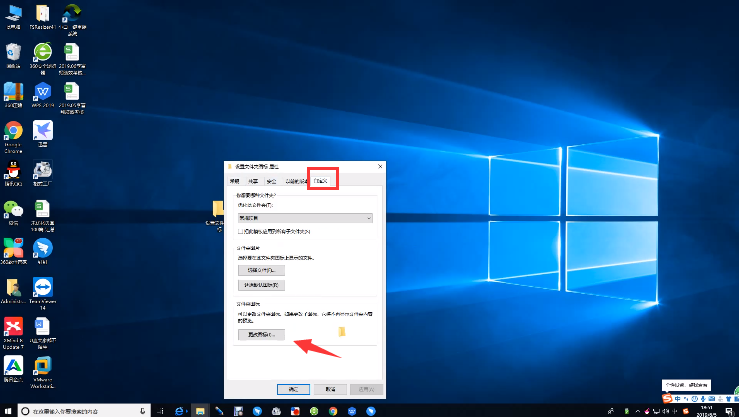Open TeamViewer 14 desktop shortcut

43,290
